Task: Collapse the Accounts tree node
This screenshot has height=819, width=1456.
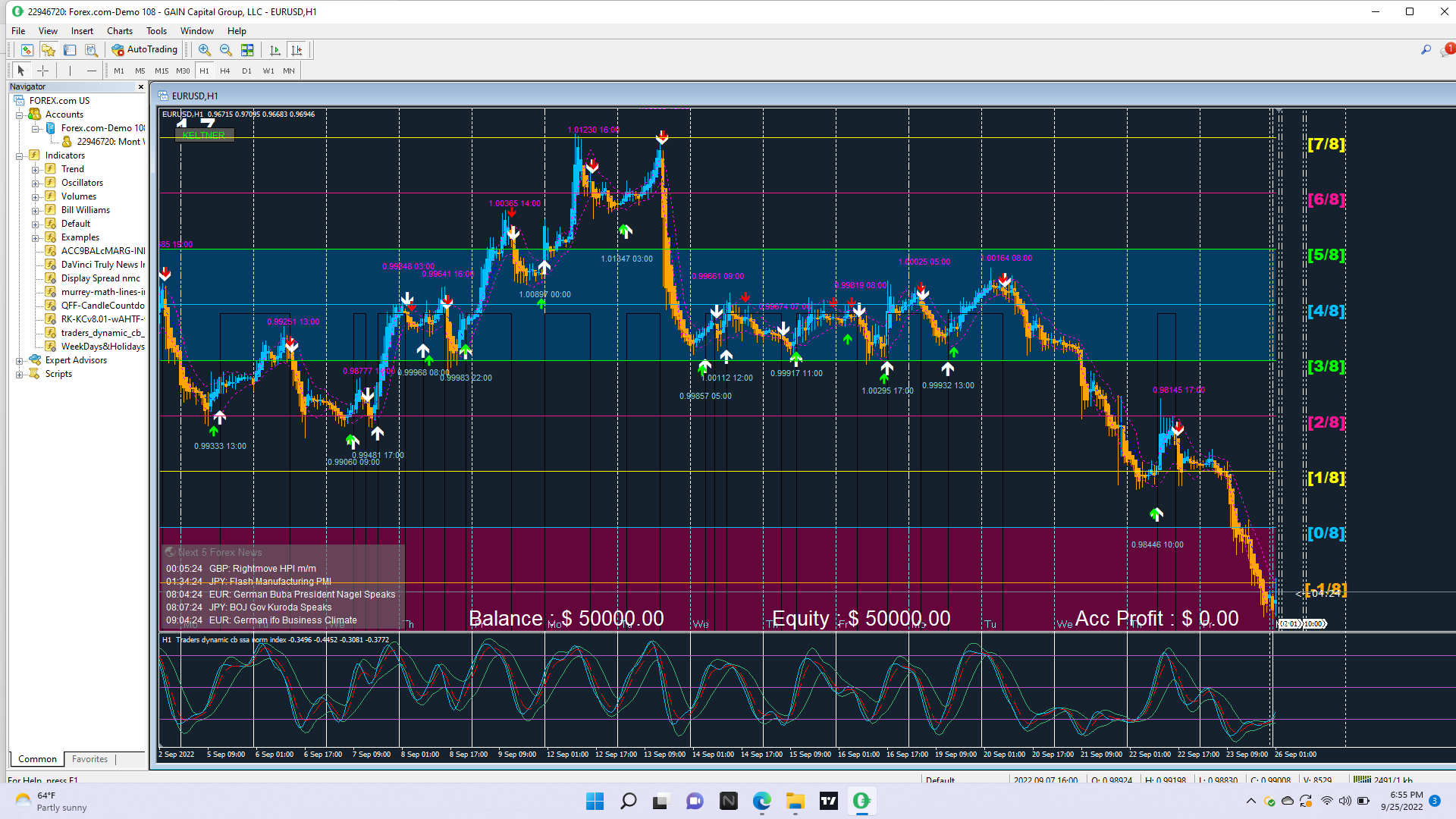Action: point(19,115)
